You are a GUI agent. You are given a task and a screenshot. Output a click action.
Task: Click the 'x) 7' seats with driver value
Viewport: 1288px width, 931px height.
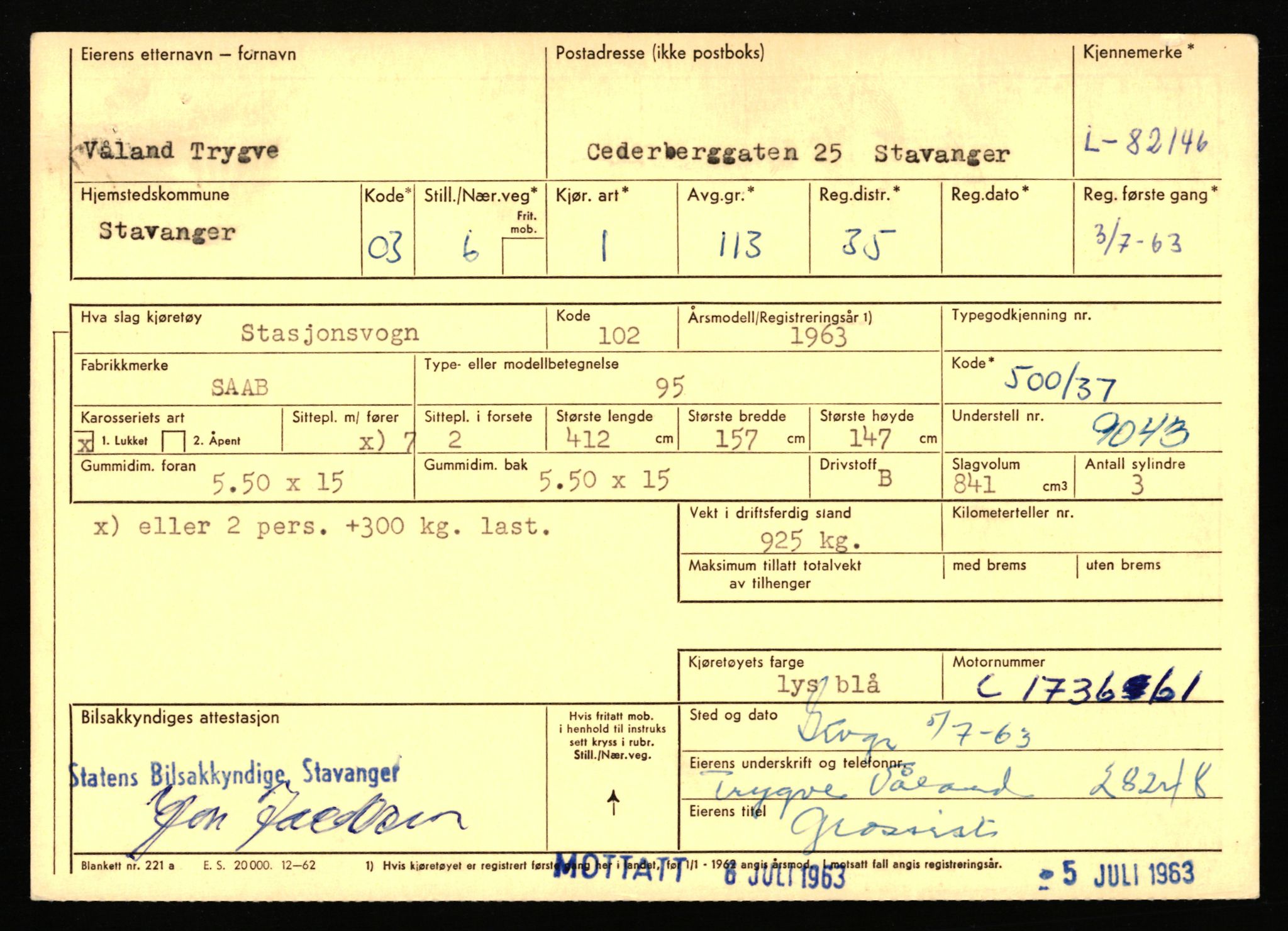point(386,442)
